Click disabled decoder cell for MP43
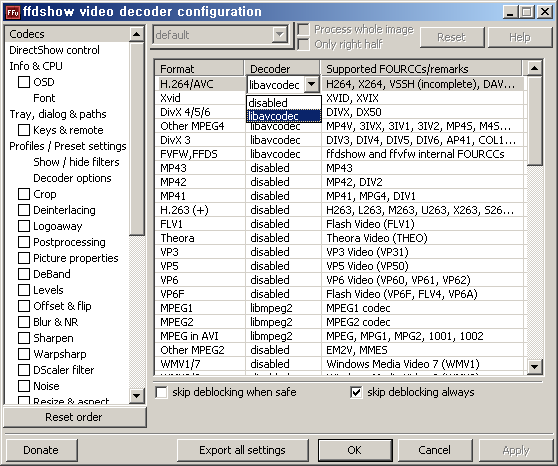The width and height of the screenshot is (558, 466). [x=283, y=168]
